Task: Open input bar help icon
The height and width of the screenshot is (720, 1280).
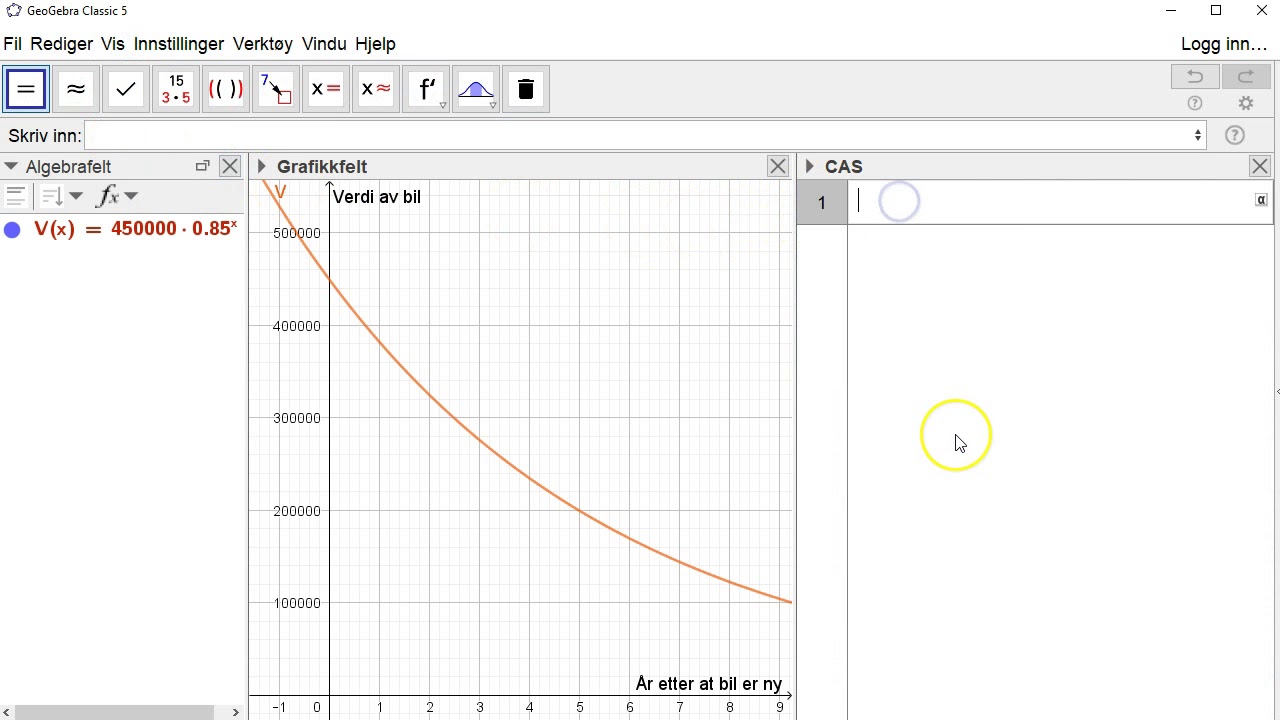Action: coord(1235,135)
